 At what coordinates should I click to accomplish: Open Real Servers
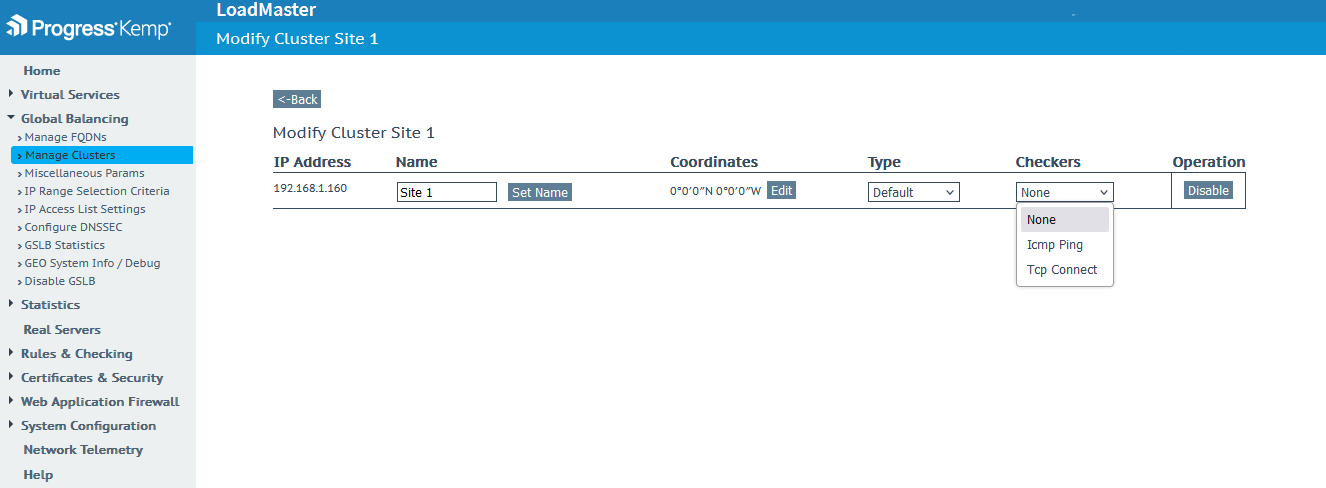click(62, 330)
